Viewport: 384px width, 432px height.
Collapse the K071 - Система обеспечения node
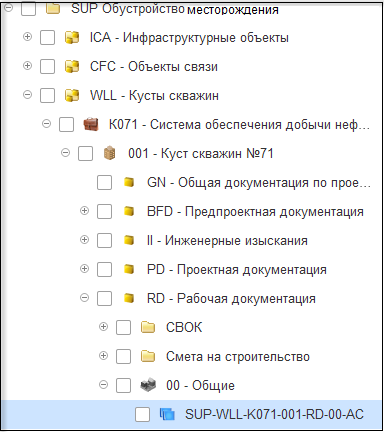click(x=46, y=123)
